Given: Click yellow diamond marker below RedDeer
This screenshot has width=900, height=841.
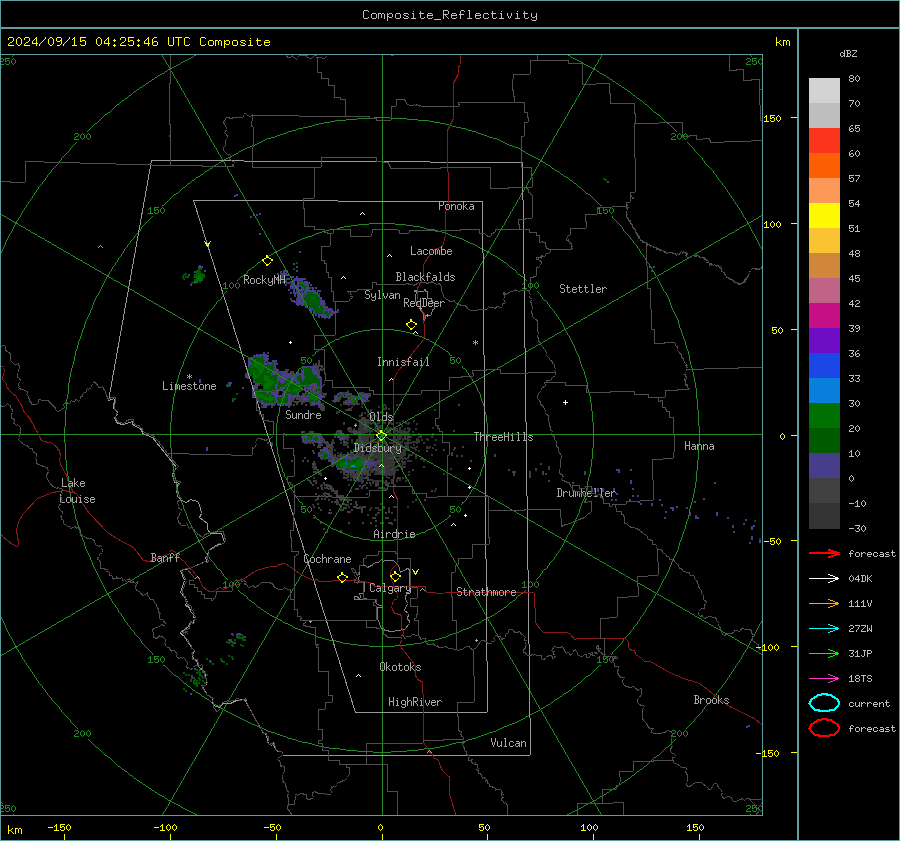Looking at the screenshot, I should pos(411,325).
